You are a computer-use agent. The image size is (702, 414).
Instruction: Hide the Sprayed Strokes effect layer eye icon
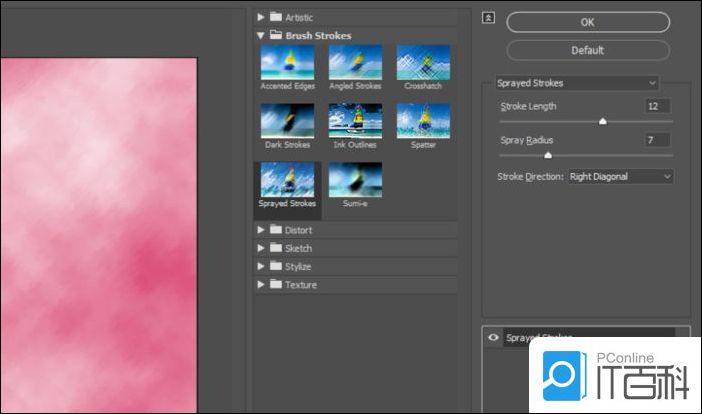coord(493,338)
